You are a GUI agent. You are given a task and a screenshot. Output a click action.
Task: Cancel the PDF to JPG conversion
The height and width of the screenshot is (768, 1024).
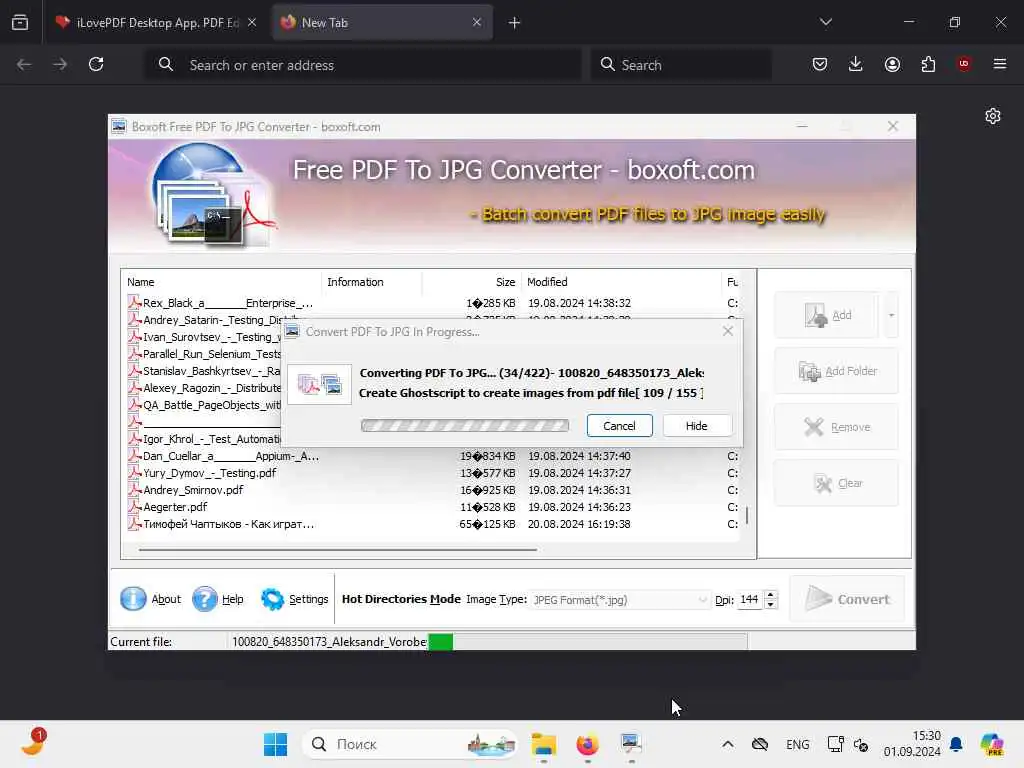coord(619,426)
